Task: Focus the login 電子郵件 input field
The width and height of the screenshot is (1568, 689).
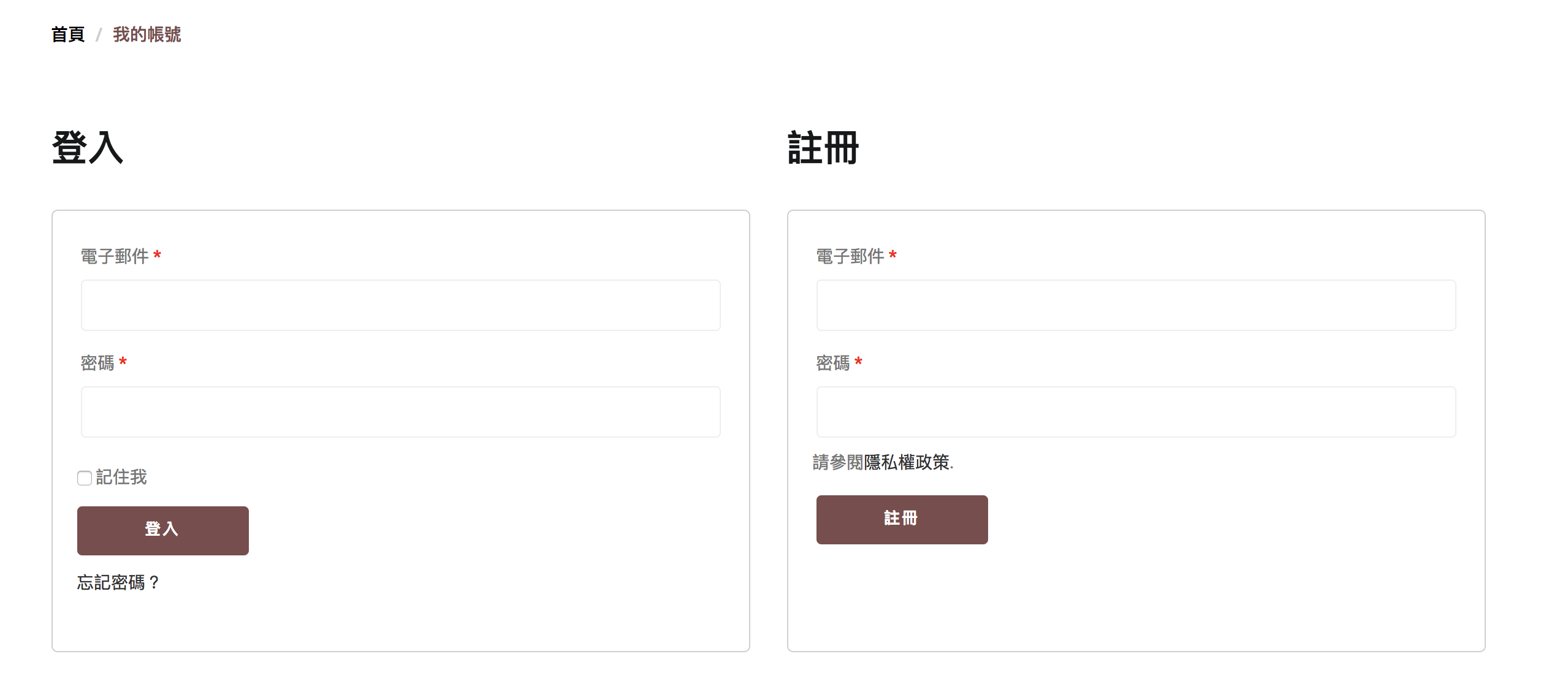Action: 401,305
